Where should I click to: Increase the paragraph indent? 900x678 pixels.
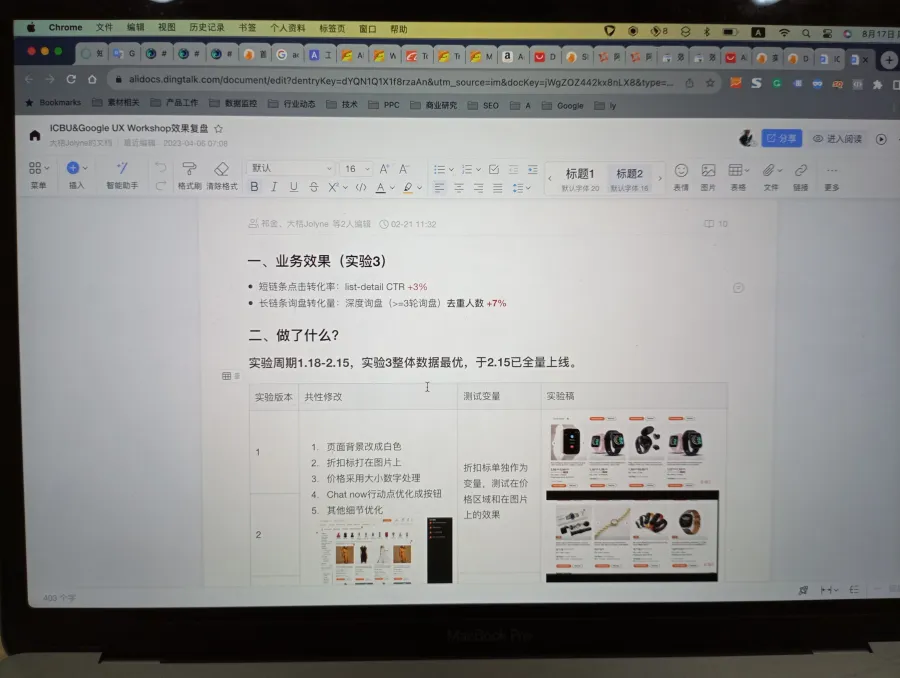(x=533, y=169)
